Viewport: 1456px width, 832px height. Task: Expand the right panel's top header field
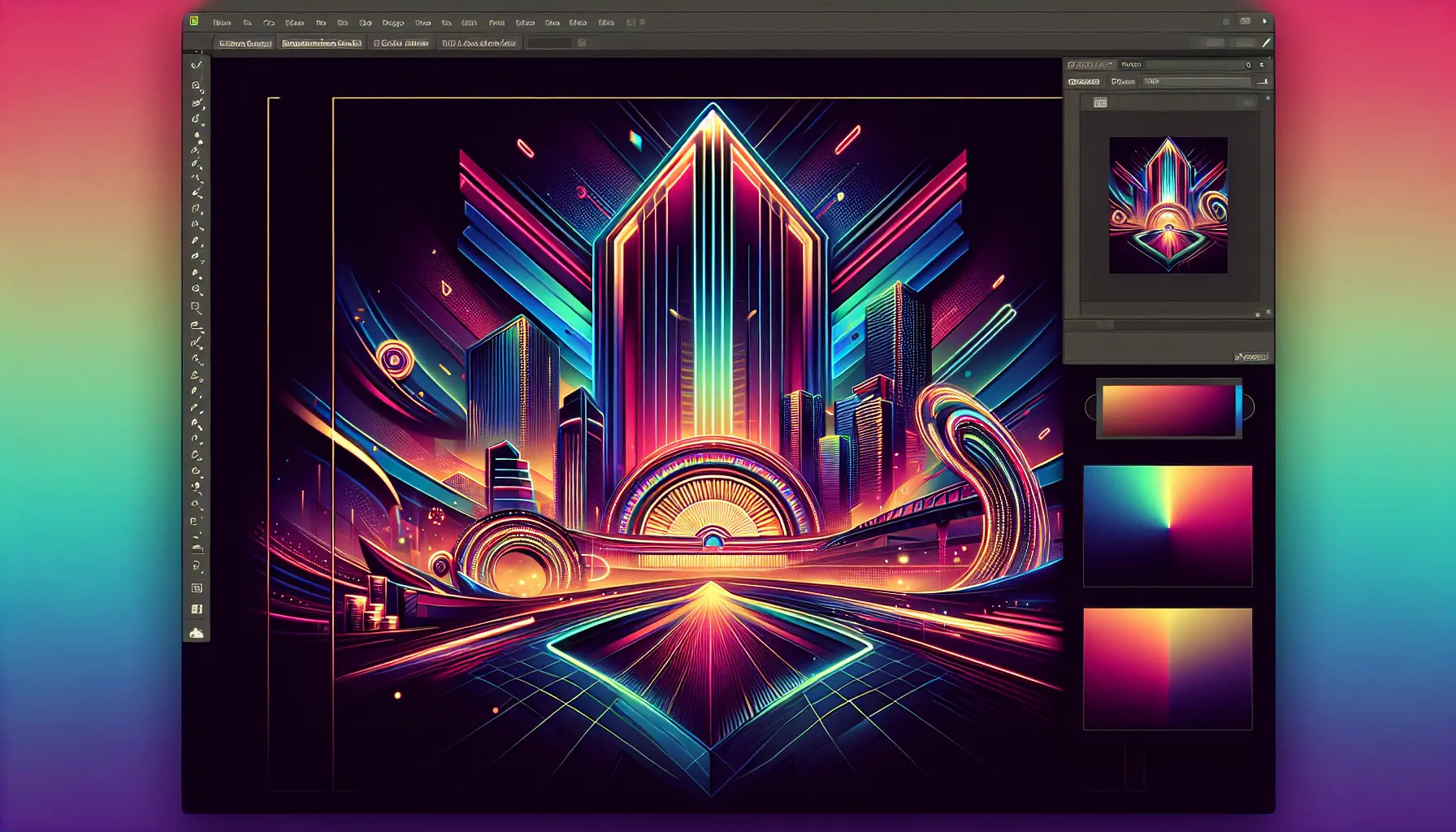pos(1194,64)
